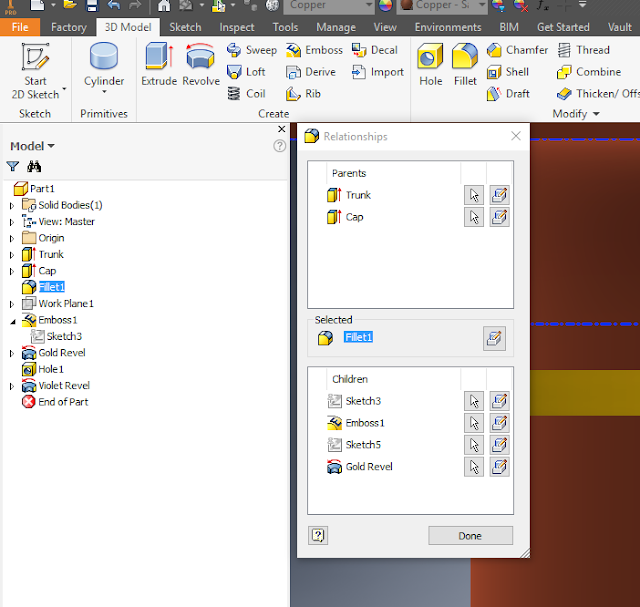Open the browser find binoculars

[x=34, y=166]
